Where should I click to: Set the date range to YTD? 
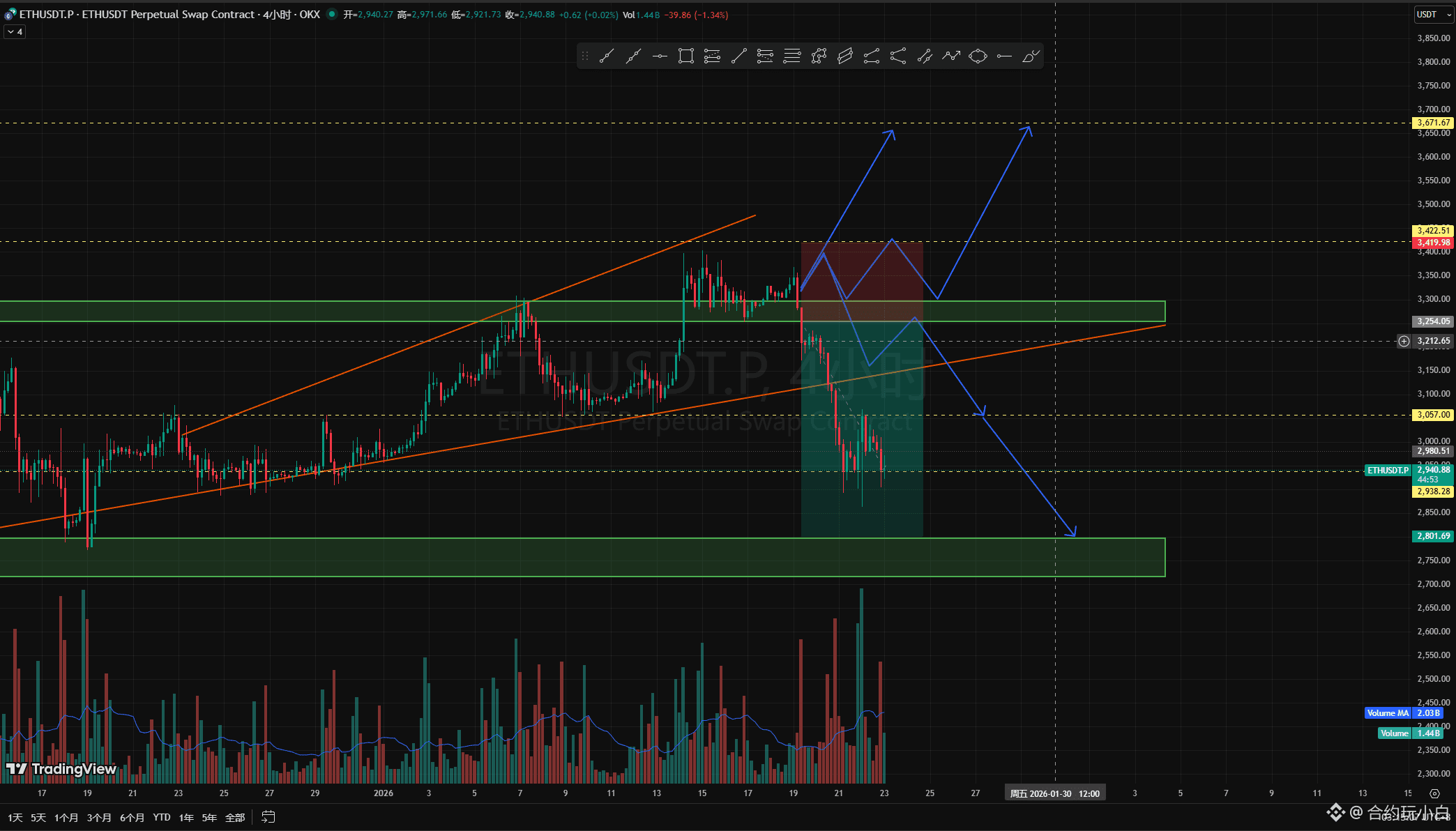(162, 817)
